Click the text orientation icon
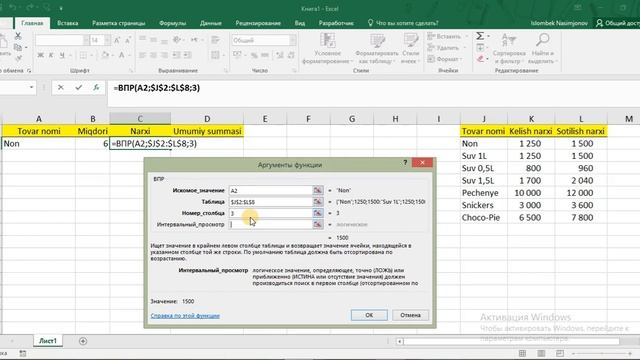Viewport: 640px width, 360px height. (x=177, y=40)
